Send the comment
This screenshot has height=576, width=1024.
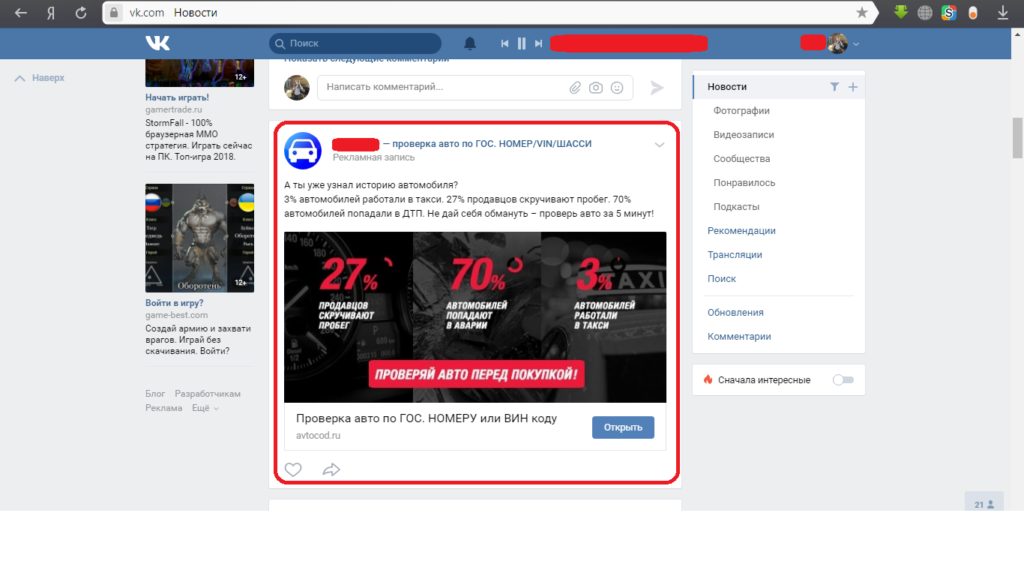click(657, 88)
